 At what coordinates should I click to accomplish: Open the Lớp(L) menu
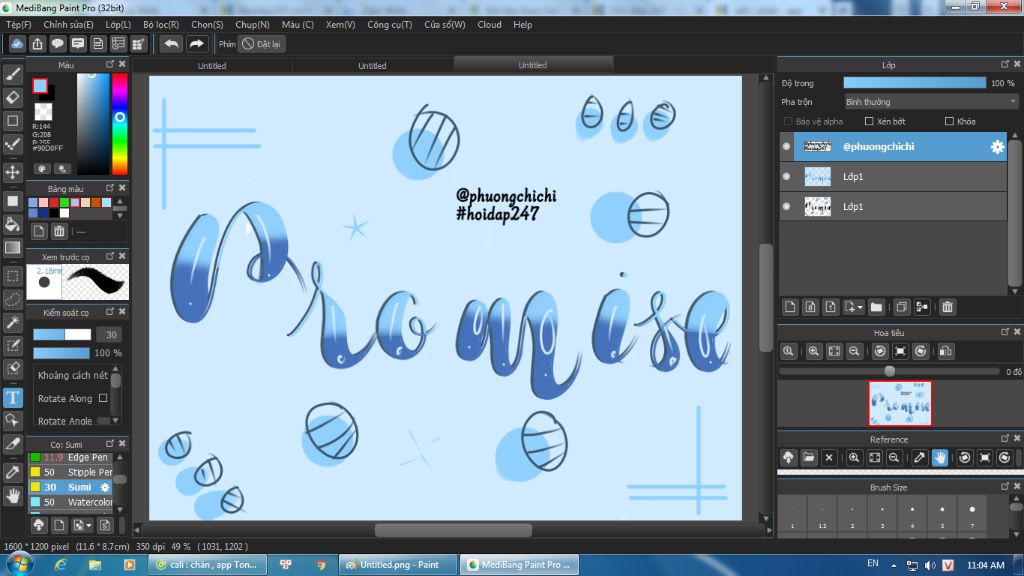click(x=118, y=25)
